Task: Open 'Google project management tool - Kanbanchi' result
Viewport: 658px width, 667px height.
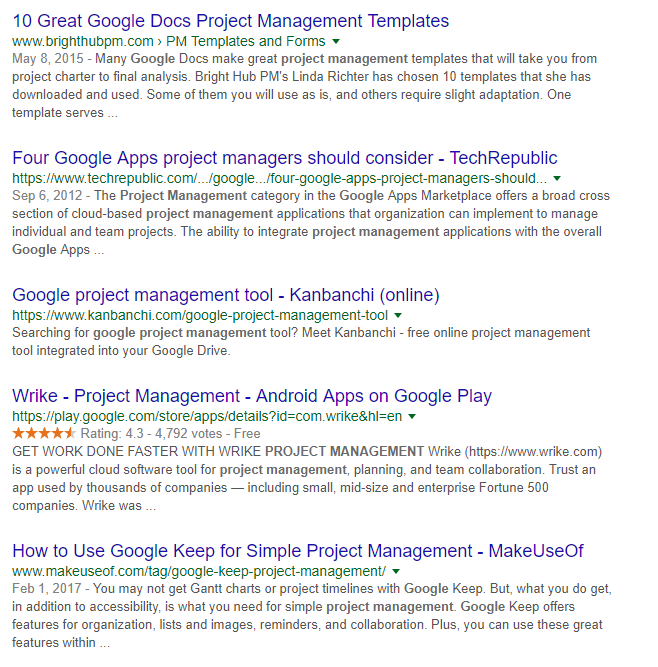Action: 226,295
